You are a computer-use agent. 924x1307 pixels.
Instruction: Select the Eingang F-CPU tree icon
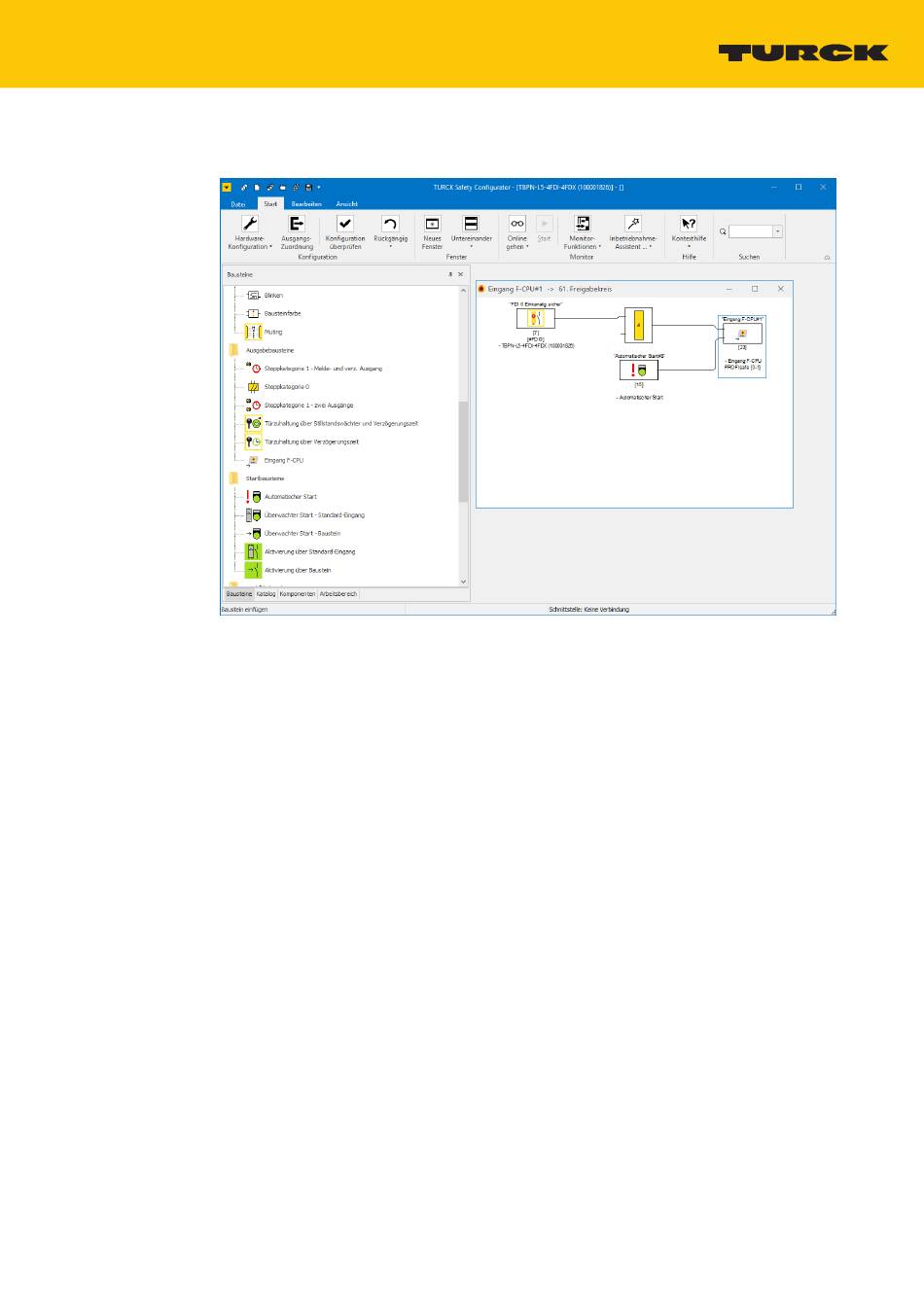tap(254, 460)
